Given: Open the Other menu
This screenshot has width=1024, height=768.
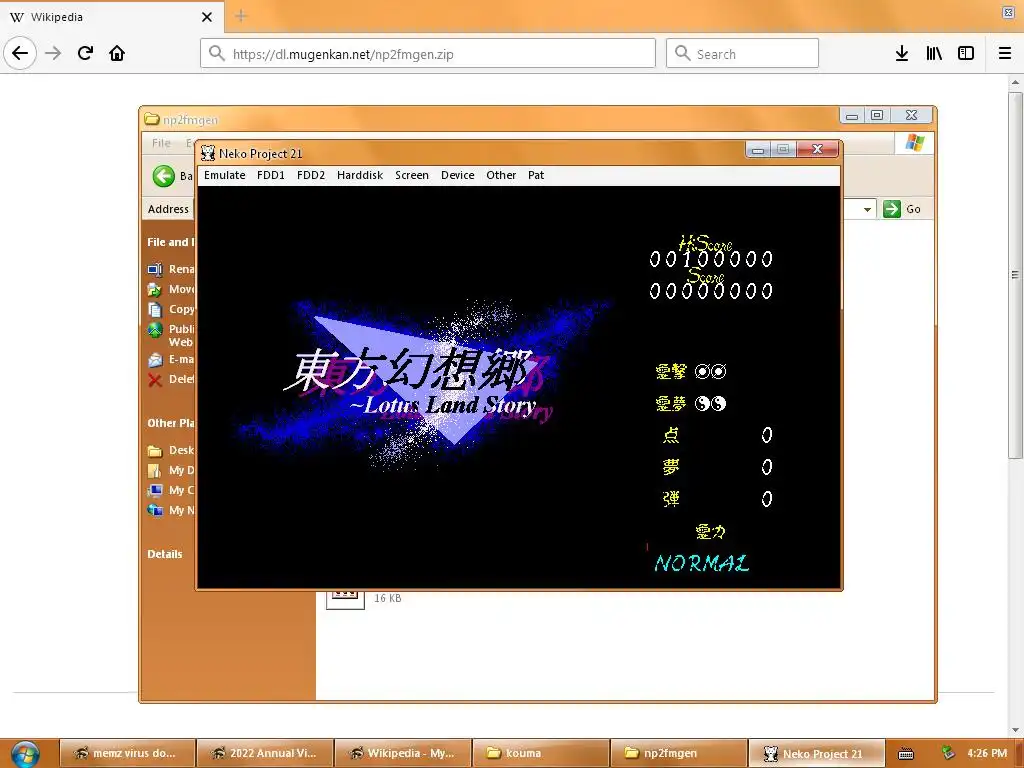Looking at the screenshot, I should (x=501, y=175).
